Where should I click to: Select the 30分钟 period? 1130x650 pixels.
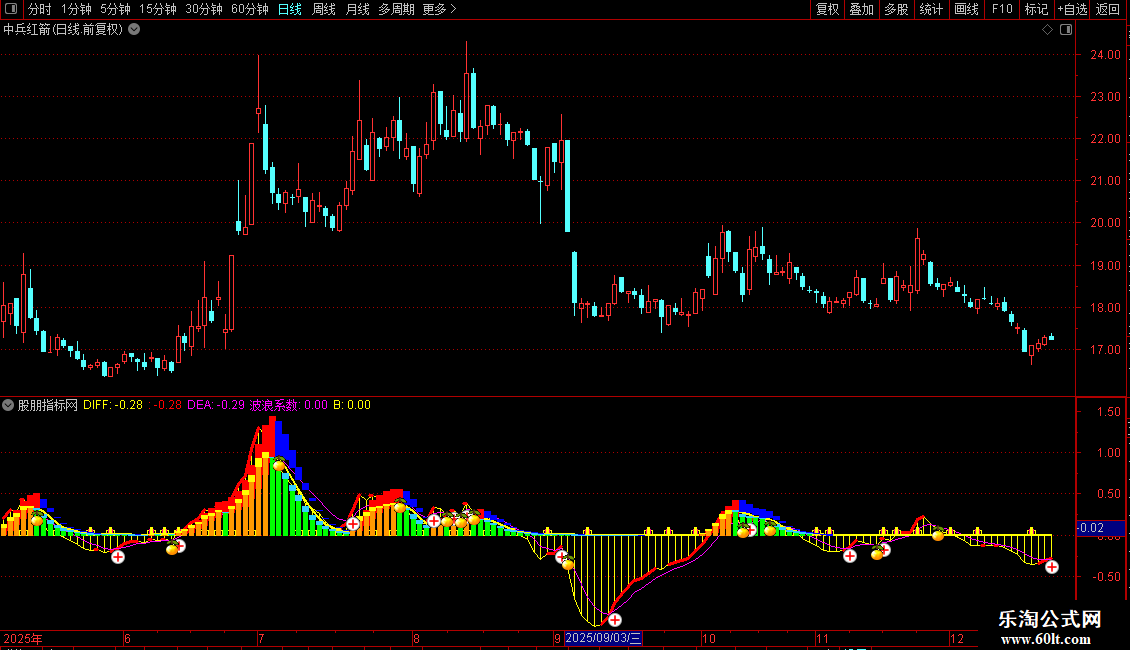204,9
